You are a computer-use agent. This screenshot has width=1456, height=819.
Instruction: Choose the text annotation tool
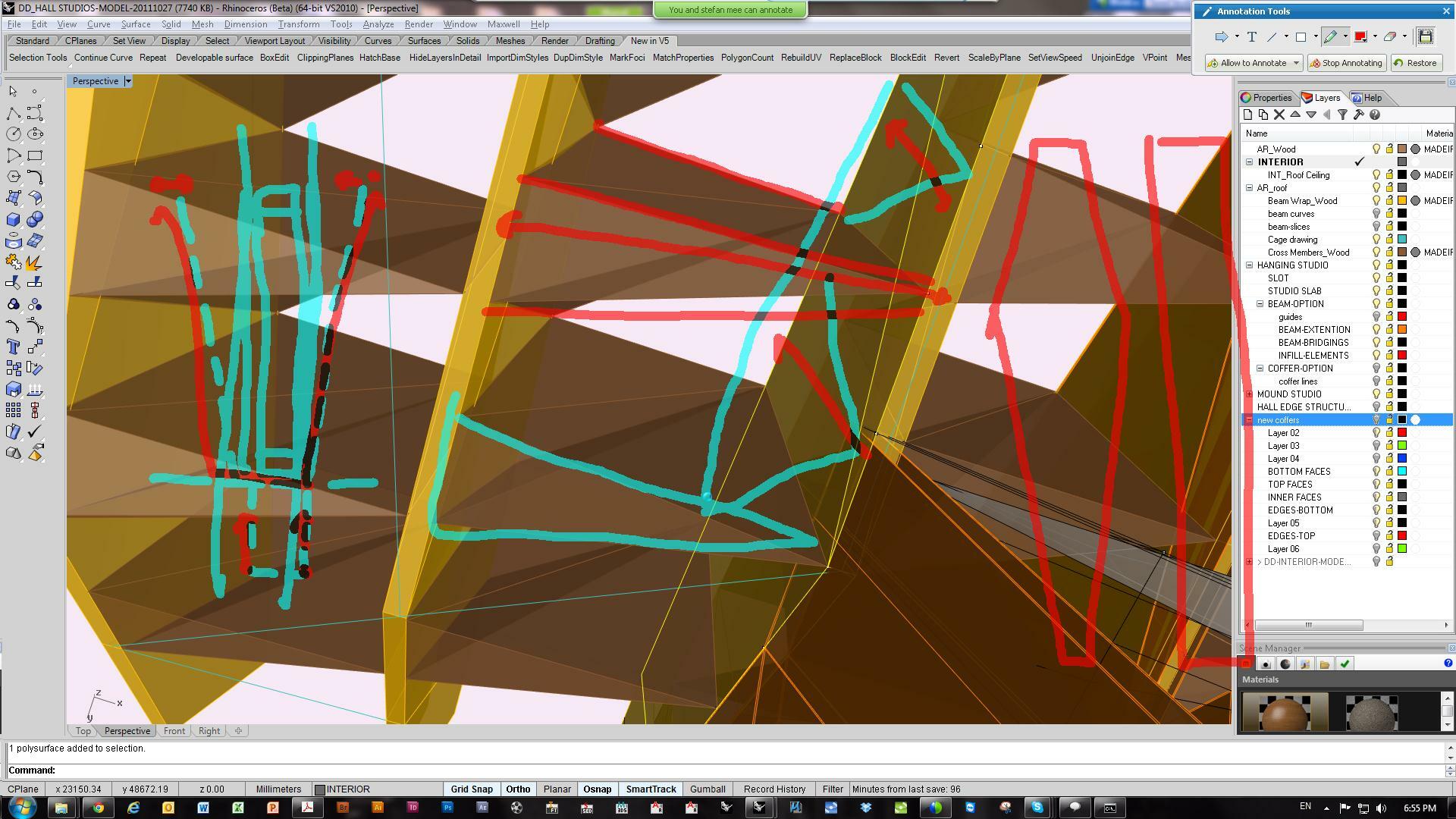tap(1251, 36)
